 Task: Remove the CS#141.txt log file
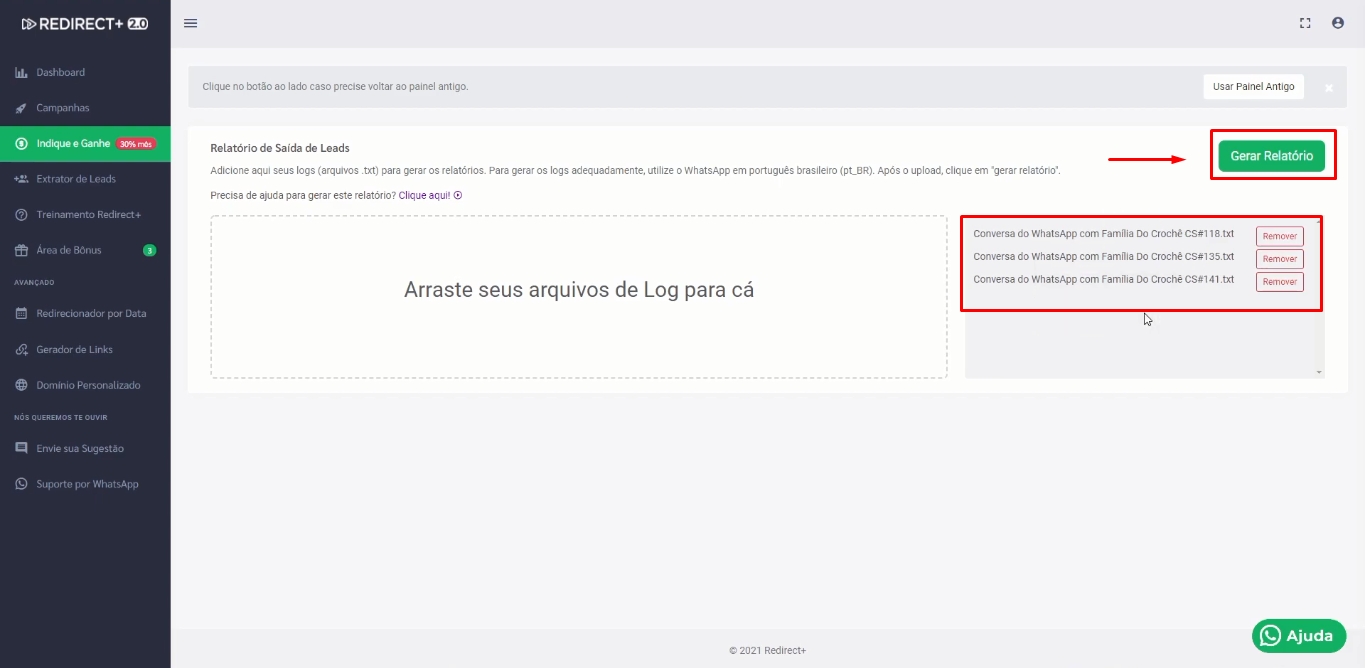(1279, 282)
